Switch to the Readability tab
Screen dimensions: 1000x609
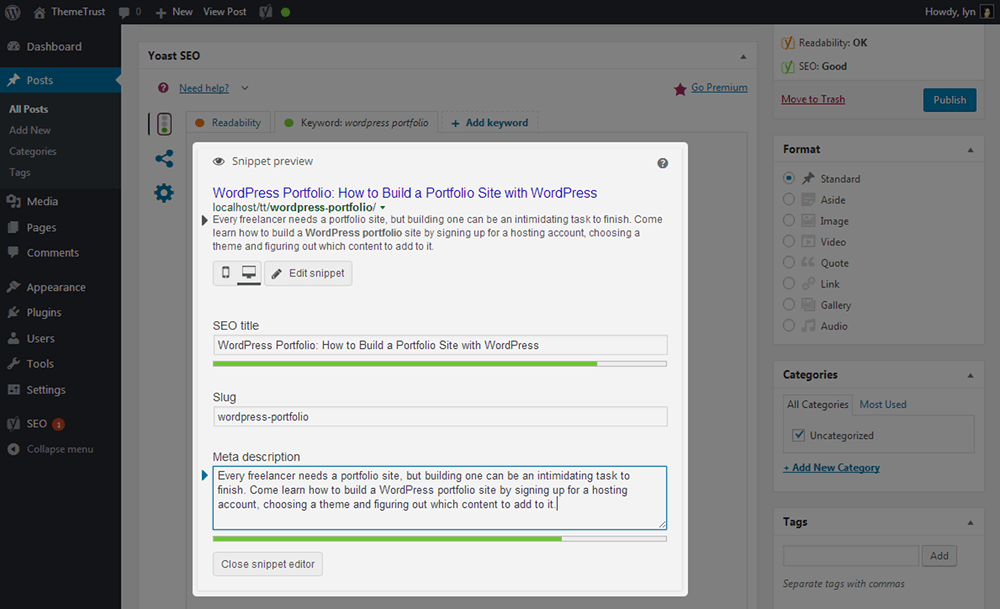227,123
